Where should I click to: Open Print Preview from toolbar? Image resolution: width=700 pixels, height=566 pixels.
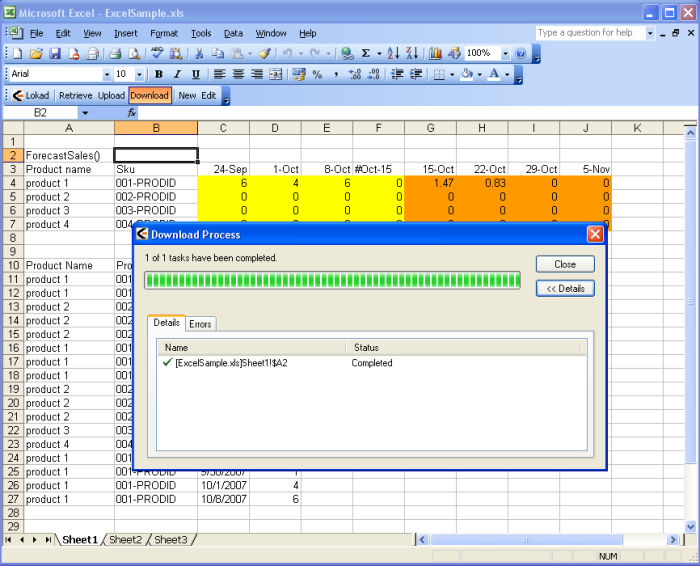tap(134, 54)
